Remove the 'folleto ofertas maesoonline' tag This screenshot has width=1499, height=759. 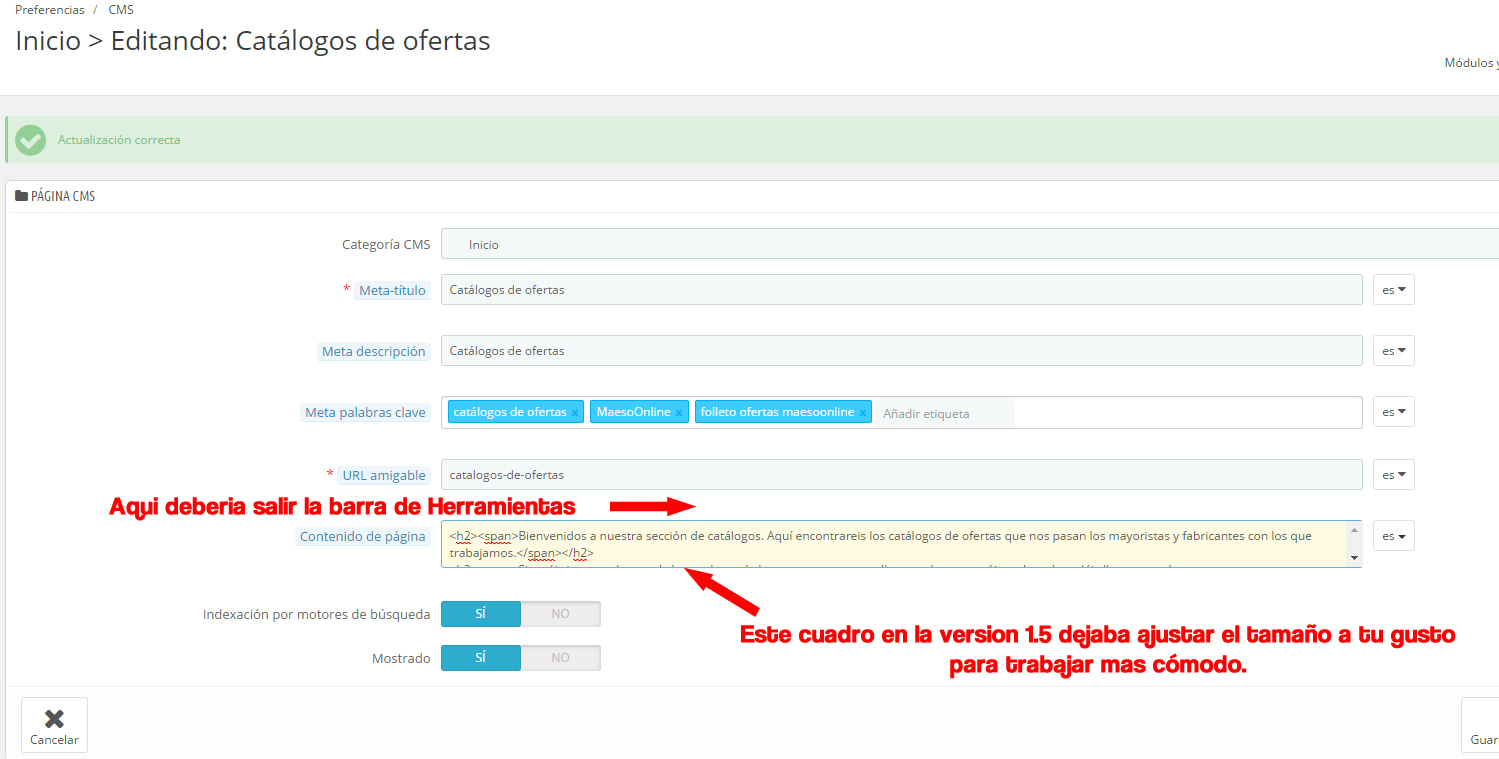click(x=862, y=413)
